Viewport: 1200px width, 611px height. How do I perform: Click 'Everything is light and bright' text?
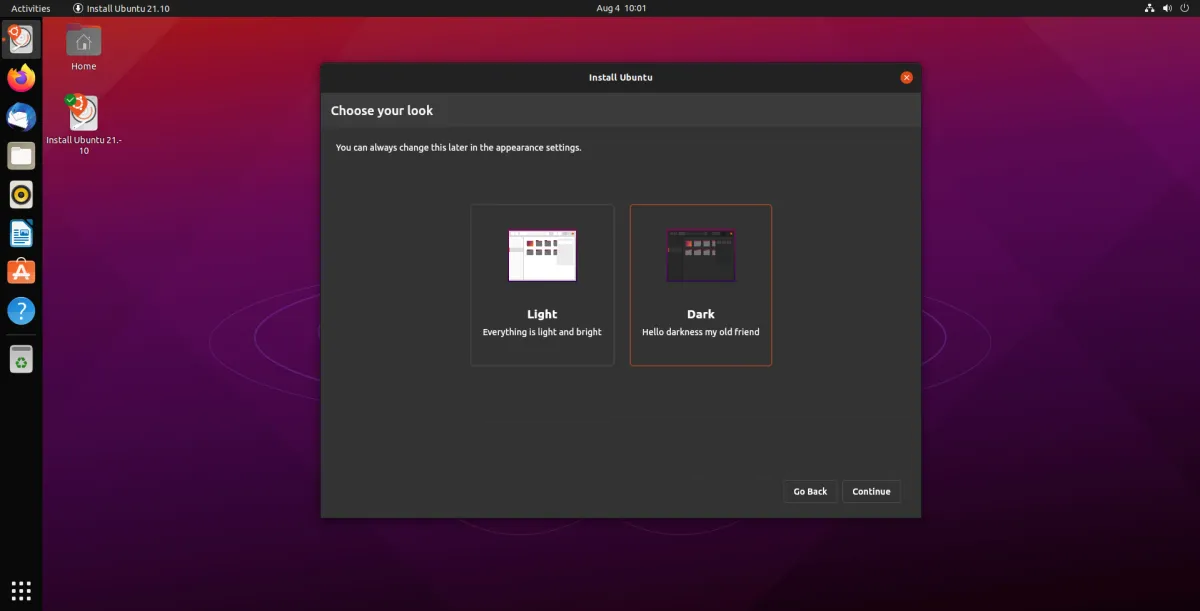click(542, 332)
